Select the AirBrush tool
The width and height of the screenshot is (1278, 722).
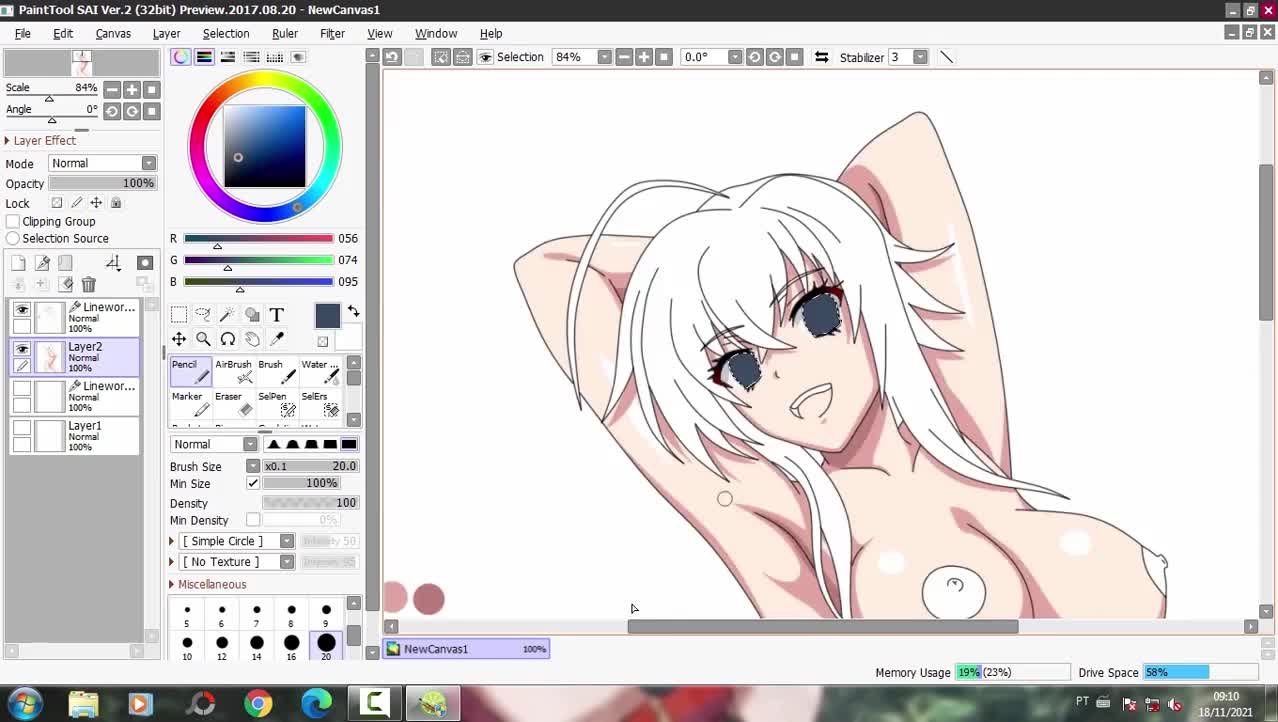pyautogui.click(x=234, y=371)
